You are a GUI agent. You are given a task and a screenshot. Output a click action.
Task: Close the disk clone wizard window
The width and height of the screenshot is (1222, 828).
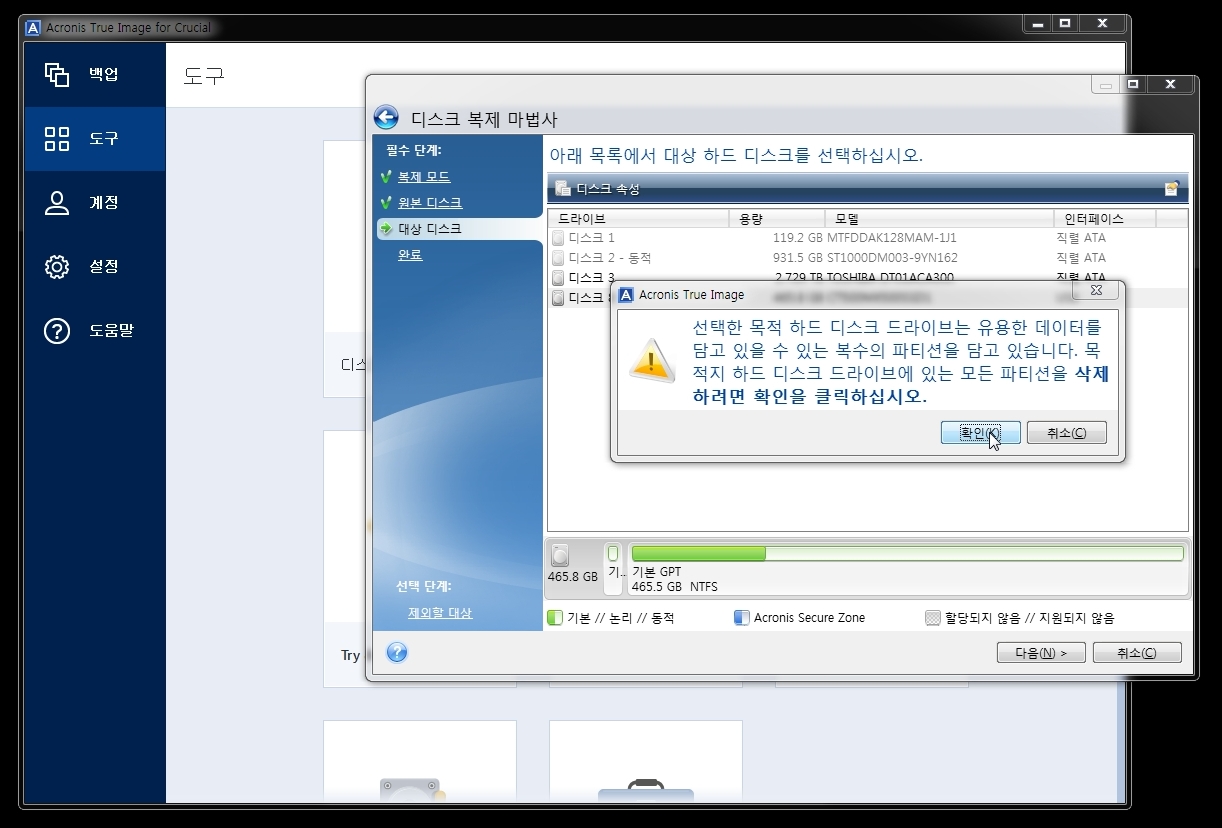click(x=1170, y=85)
